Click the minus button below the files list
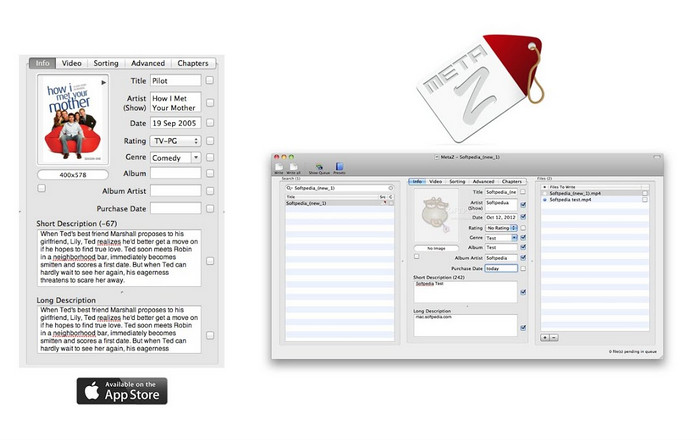 [554, 337]
